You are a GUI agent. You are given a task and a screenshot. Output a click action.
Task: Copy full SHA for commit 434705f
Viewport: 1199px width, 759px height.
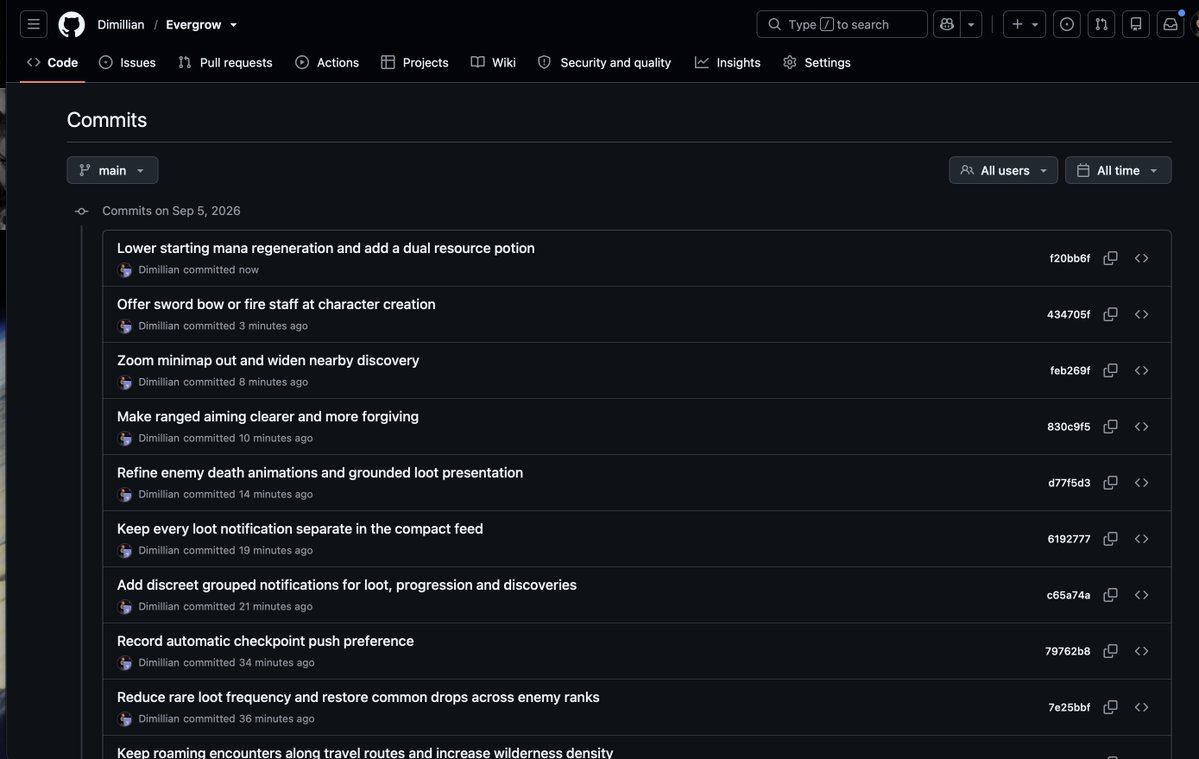1110,314
